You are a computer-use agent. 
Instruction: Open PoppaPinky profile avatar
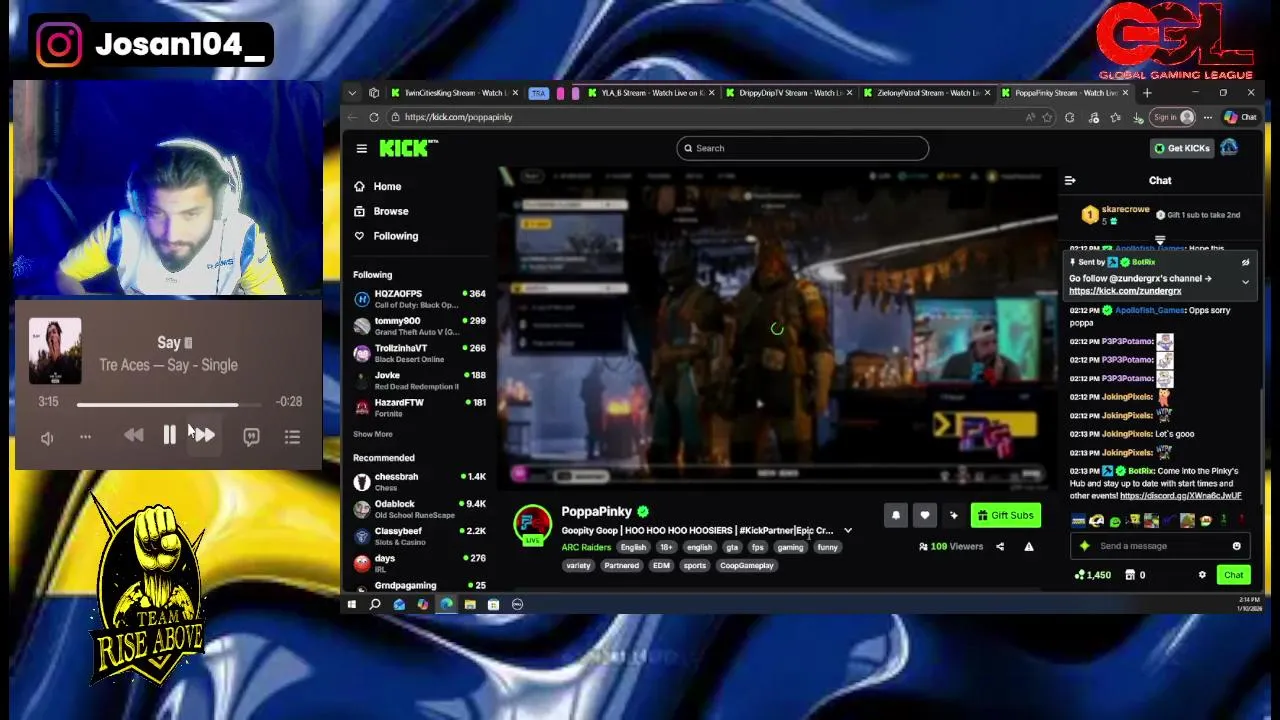[x=532, y=525]
